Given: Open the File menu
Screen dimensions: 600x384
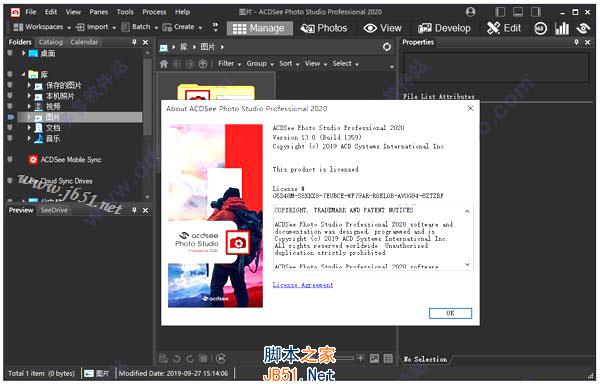Looking at the screenshot, I should pos(31,12).
